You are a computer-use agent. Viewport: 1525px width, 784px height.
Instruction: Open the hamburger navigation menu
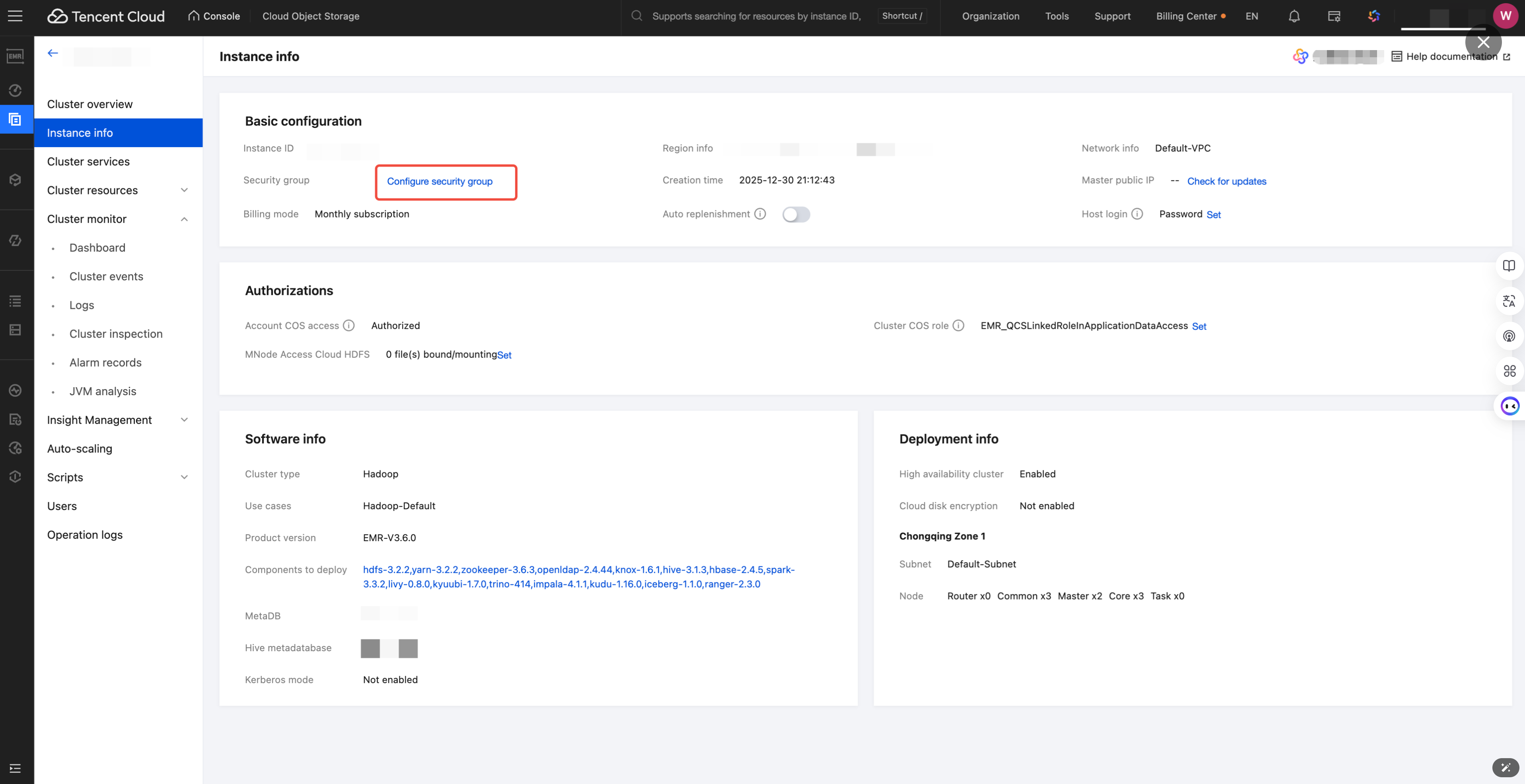tap(16, 16)
